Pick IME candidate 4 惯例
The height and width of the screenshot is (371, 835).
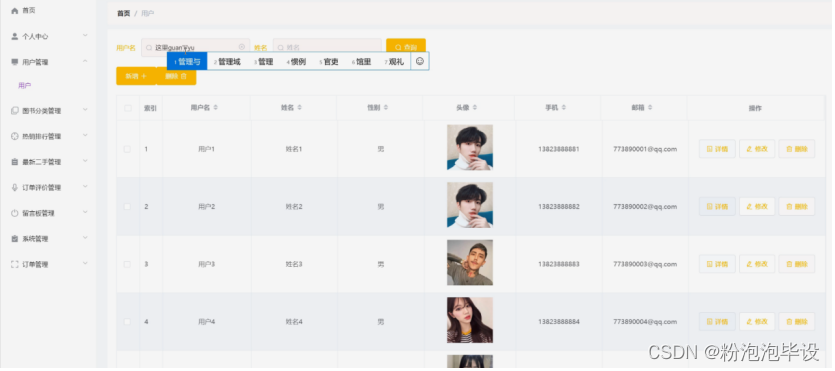click(x=296, y=62)
